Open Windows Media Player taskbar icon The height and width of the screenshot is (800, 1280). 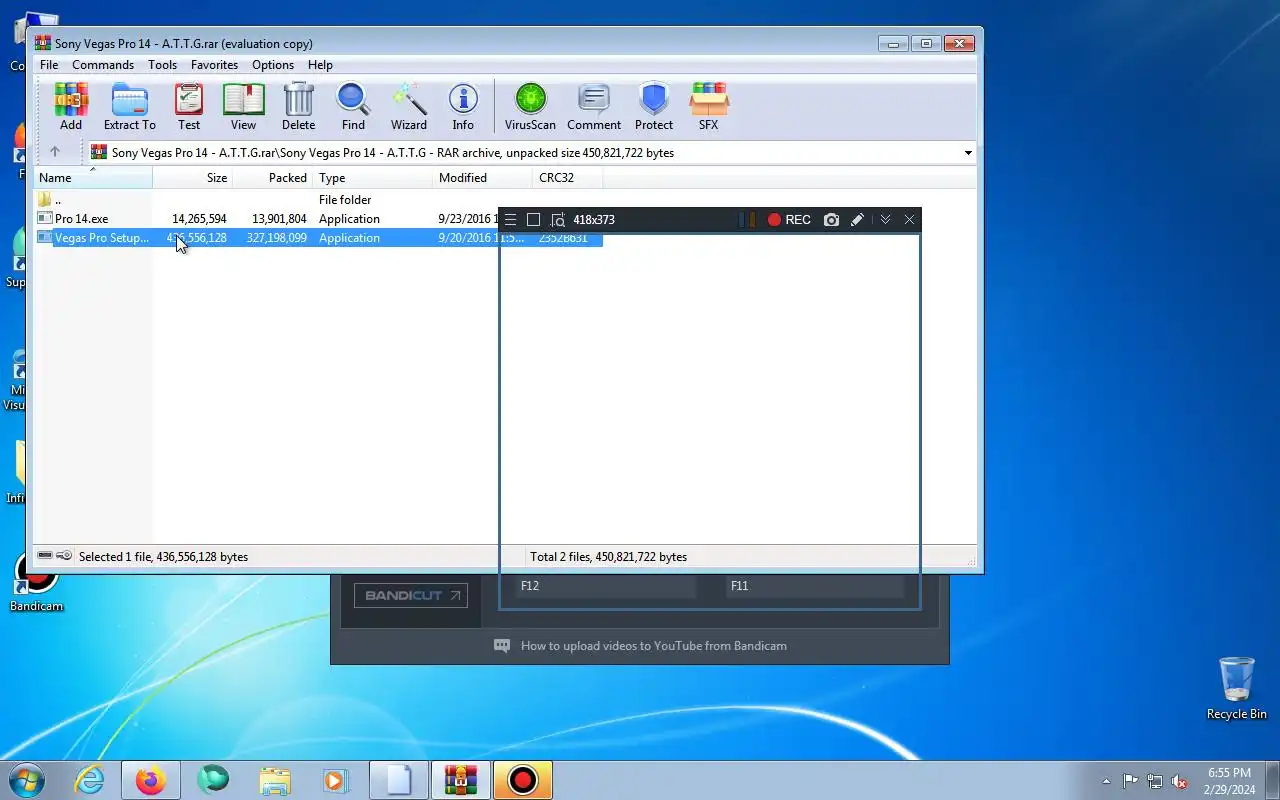(x=335, y=780)
